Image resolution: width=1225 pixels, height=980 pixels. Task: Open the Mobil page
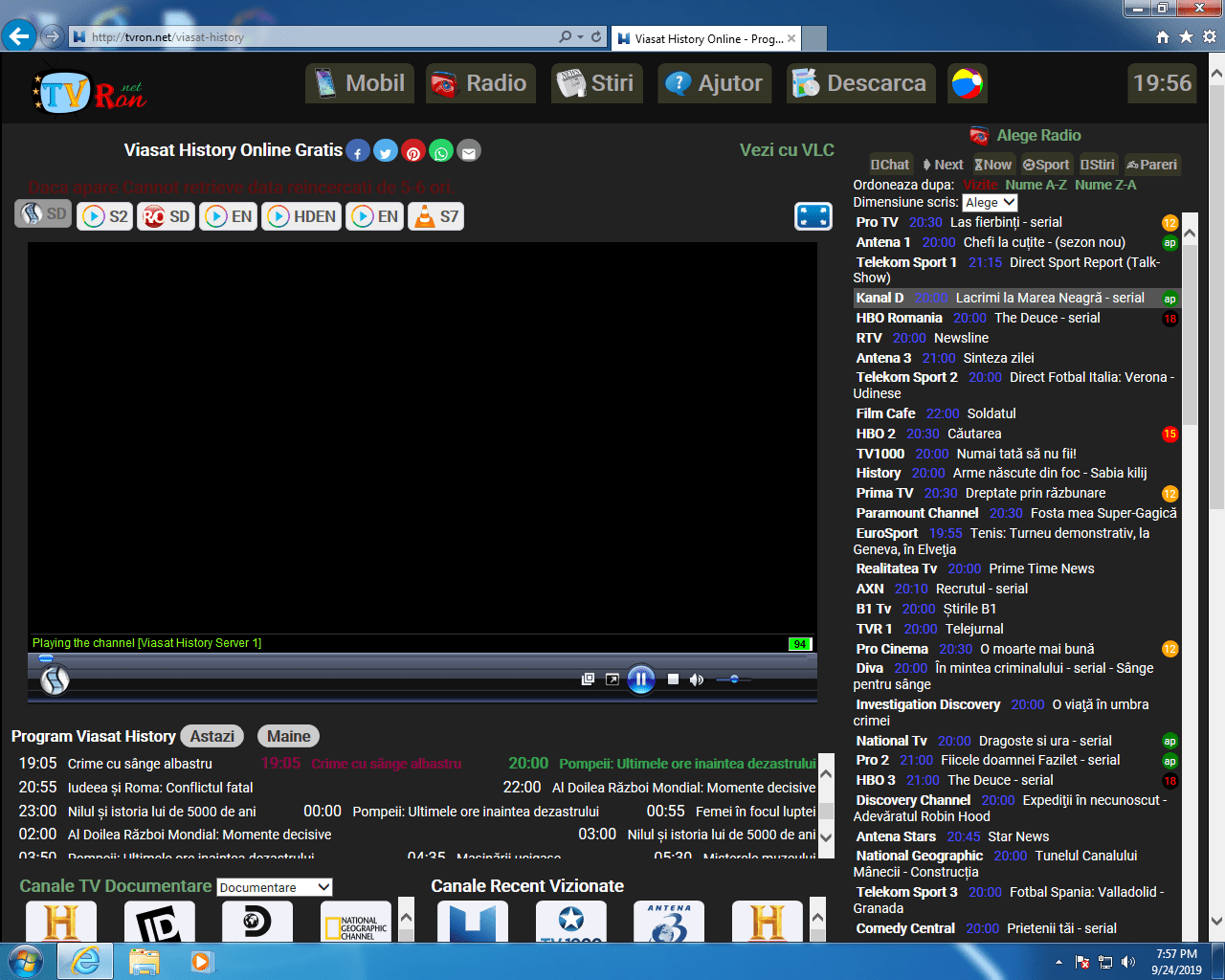(x=360, y=83)
